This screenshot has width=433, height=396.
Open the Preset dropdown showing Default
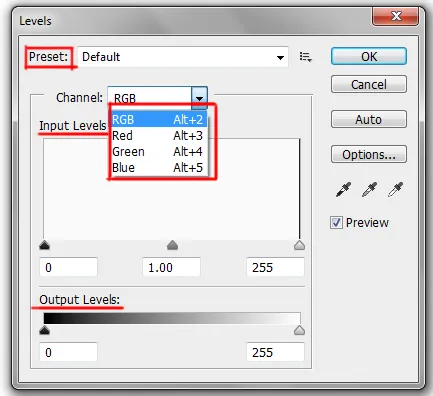[183, 57]
